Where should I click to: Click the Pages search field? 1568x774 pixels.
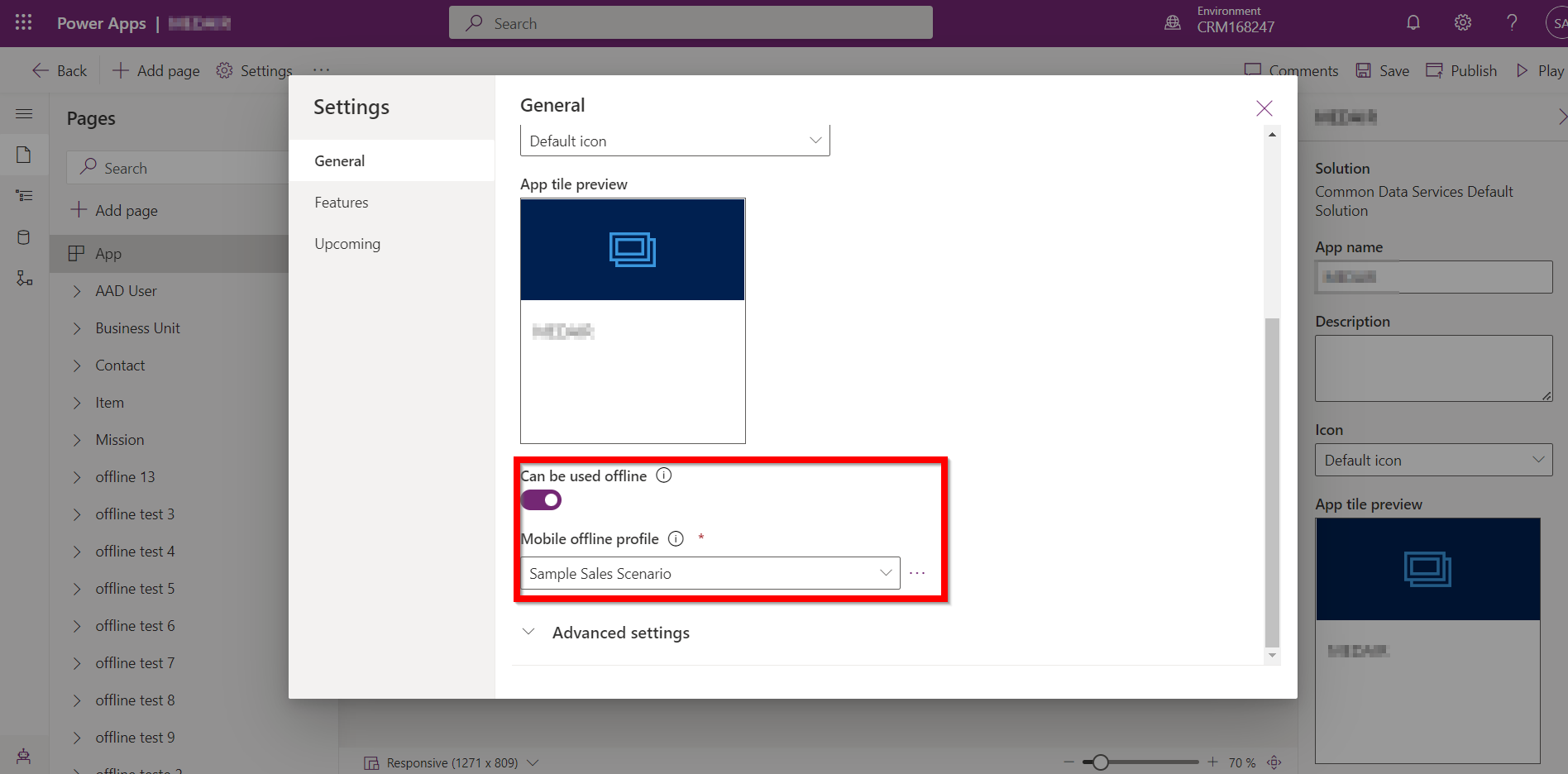[x=178, y=168]
